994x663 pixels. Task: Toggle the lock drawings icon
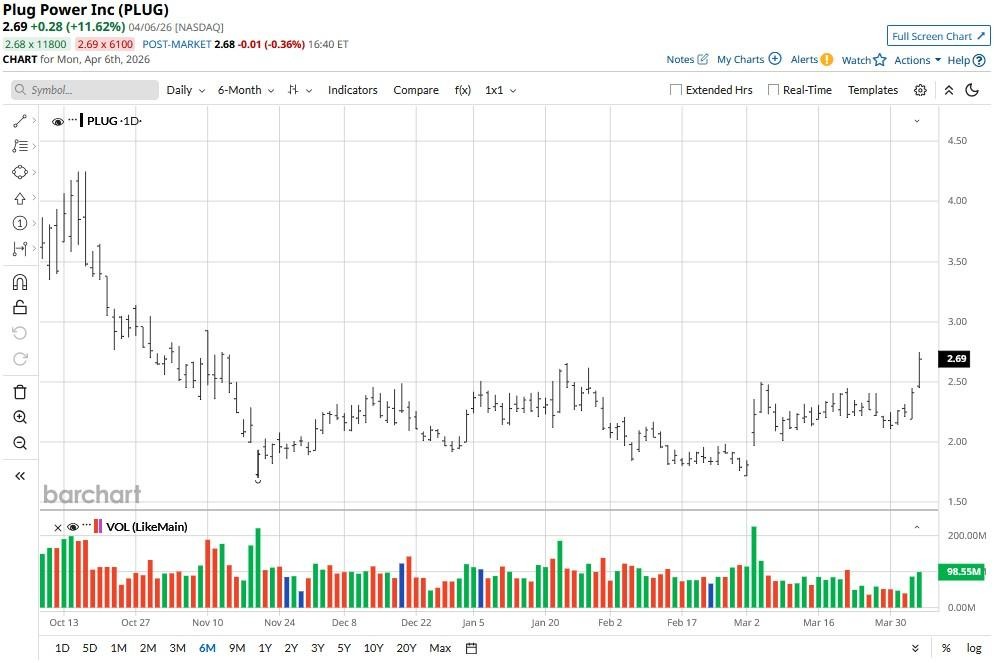click(x=20, y=307)
